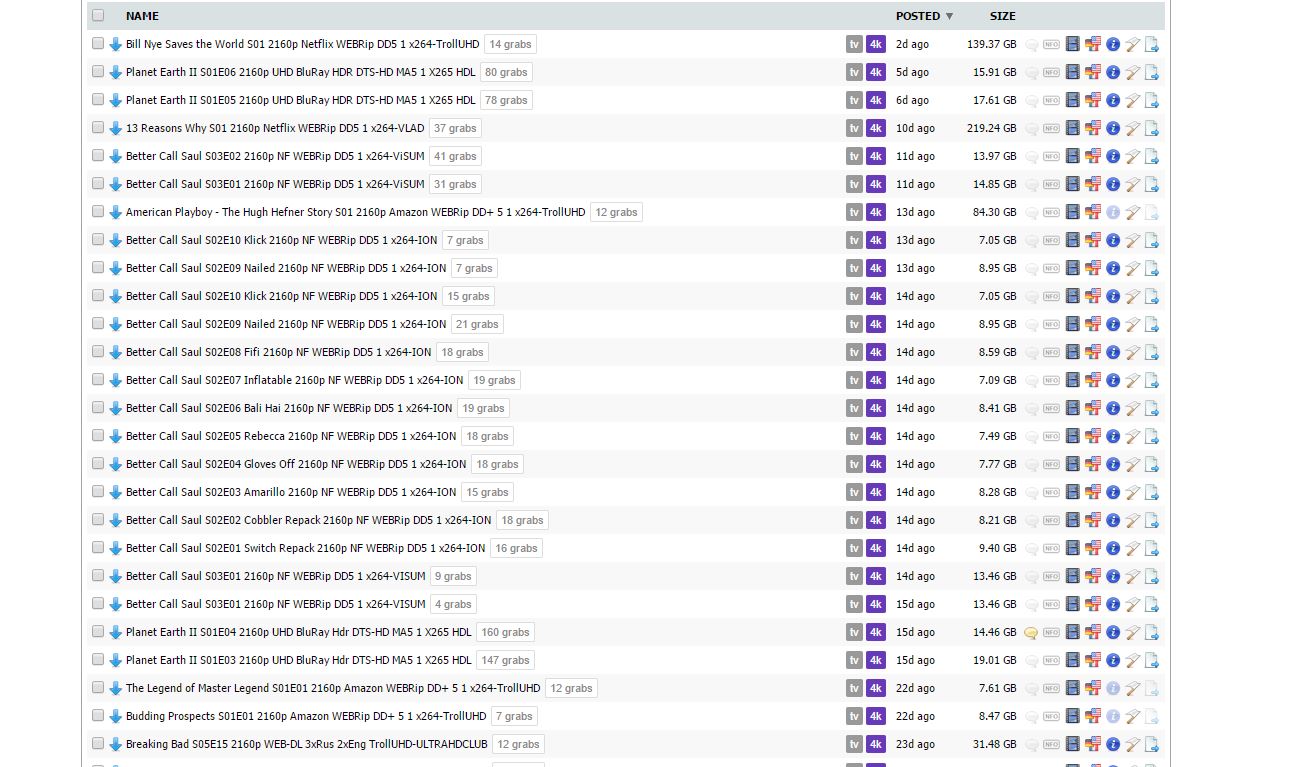The image size is (1313, 767).
Task: Click page-arrow icon for Better Call Saul Amarillo
Action: click(x=1152, y=492)
